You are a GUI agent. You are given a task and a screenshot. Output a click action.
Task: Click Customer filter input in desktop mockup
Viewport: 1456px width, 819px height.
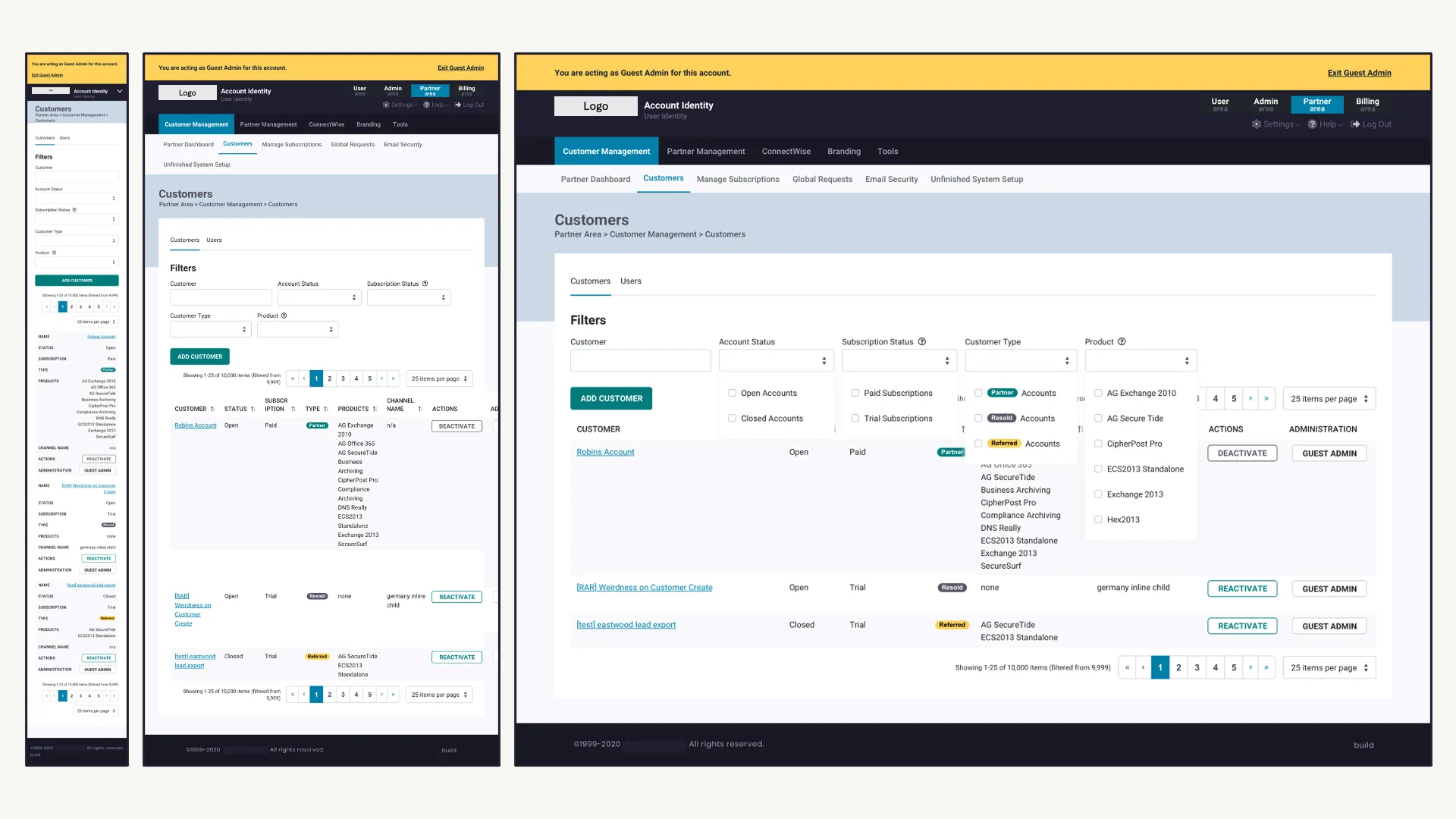coord(641,361)
